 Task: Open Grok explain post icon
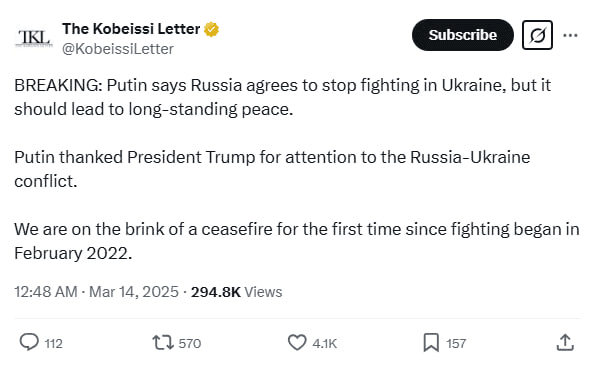point(537,35)
